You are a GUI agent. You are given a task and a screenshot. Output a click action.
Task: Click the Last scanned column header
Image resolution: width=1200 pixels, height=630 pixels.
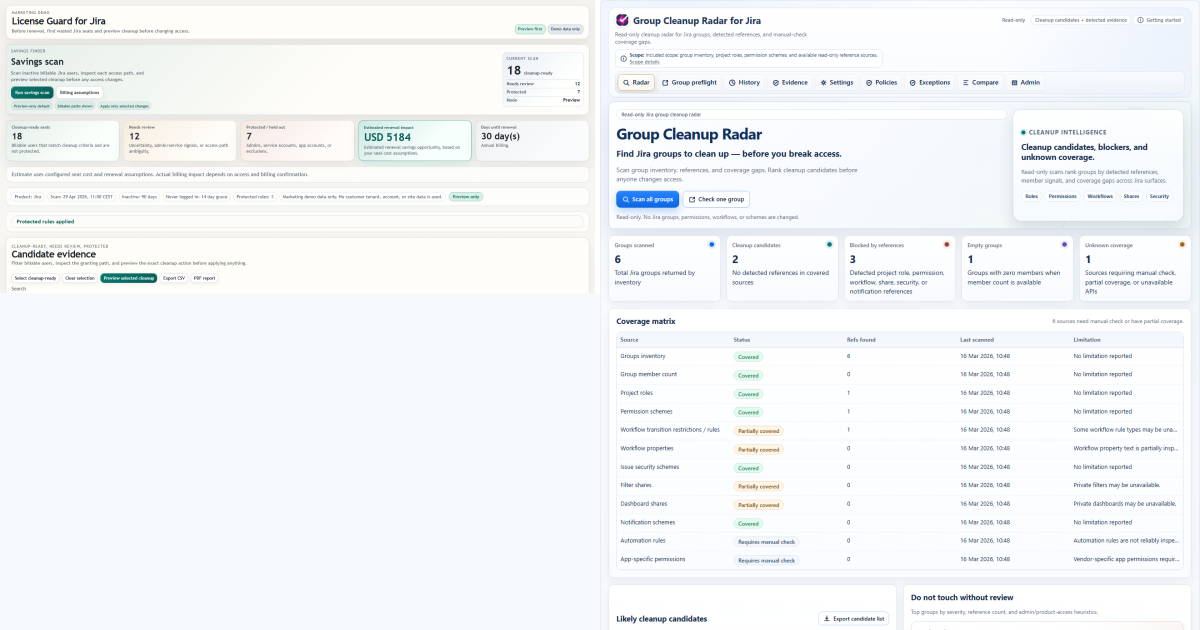coord(976,340)
